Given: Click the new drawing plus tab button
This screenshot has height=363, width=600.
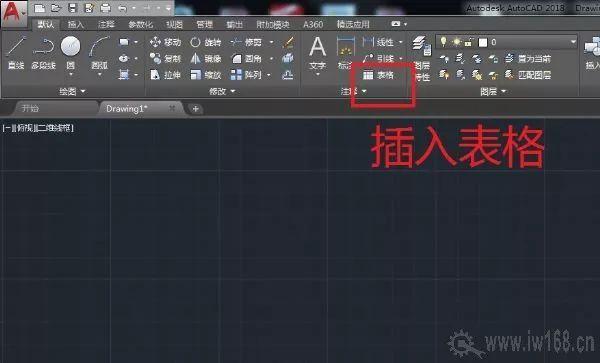Looking at the screenshot, I should coord(196,109).
